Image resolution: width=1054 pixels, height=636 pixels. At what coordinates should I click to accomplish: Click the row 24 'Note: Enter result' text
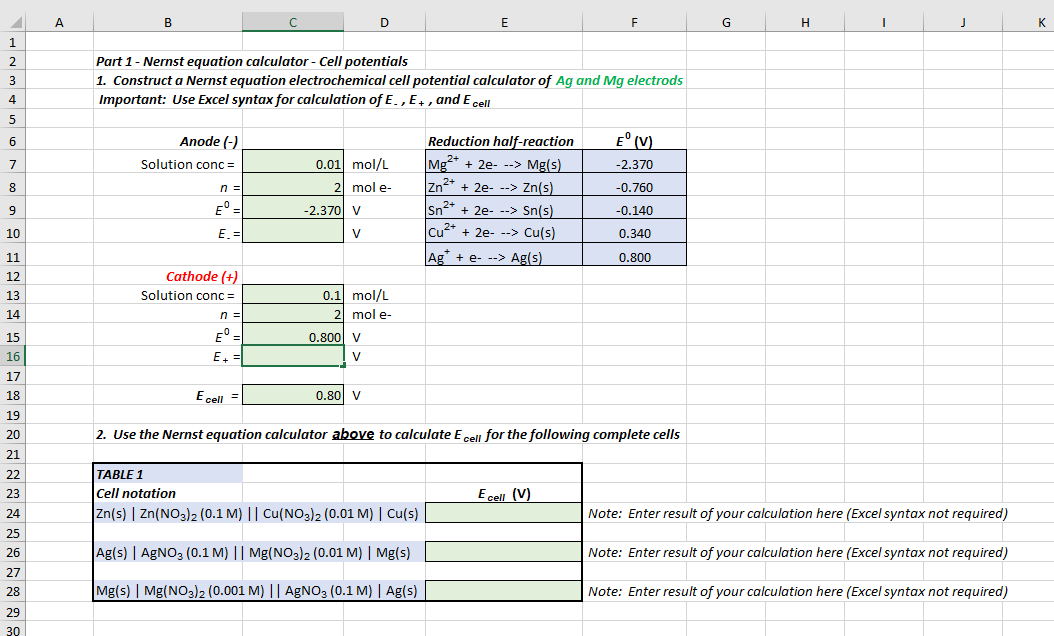[x=798, y=513]
